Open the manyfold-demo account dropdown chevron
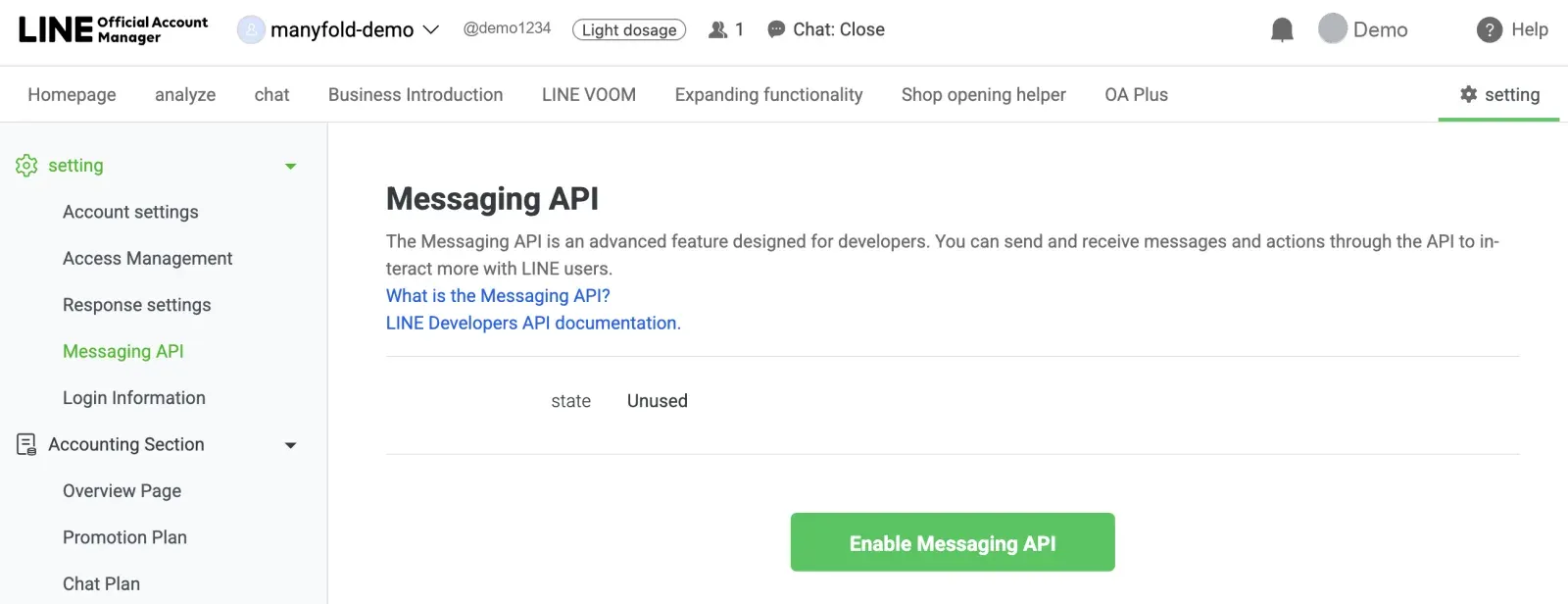1568x604 pixels. tap(430, 30)
